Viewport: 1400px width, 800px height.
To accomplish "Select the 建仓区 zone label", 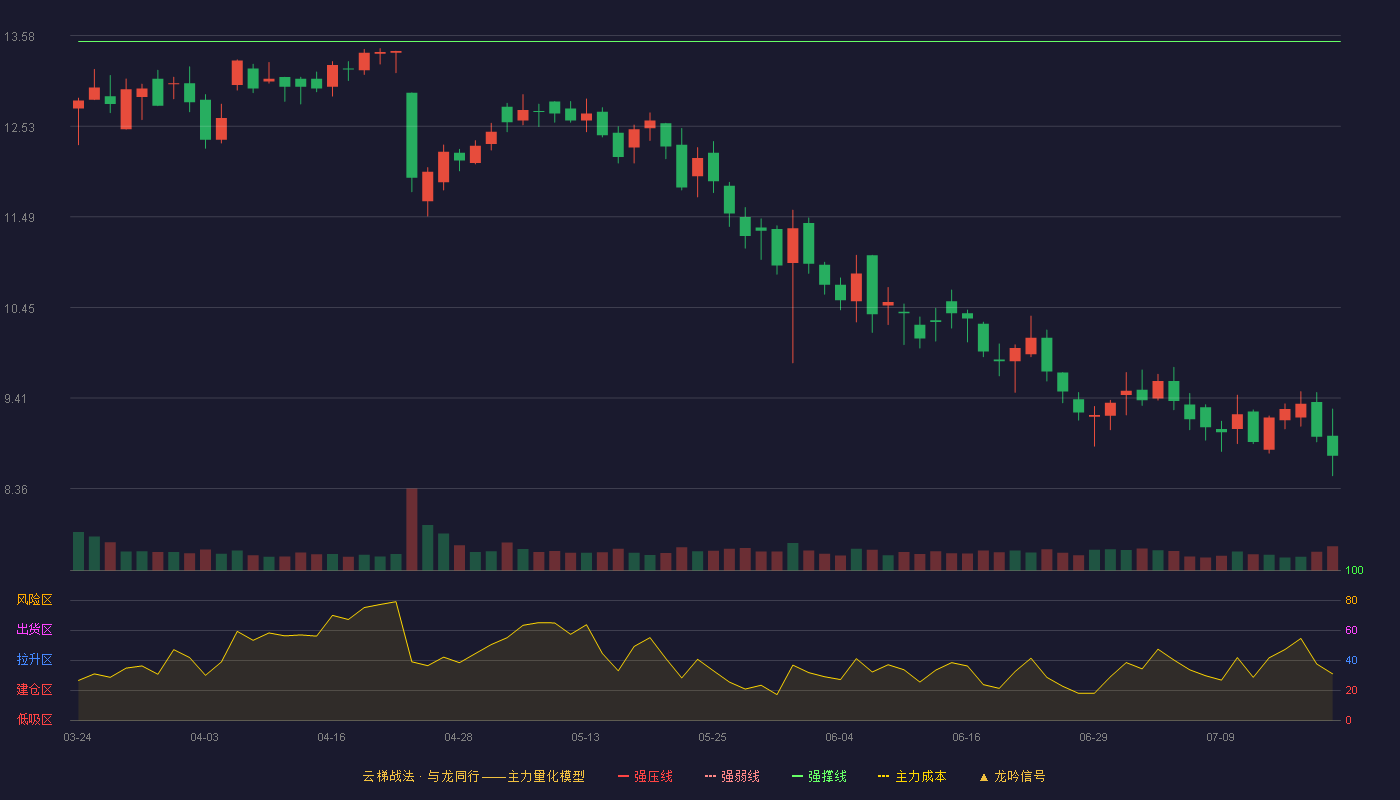I will tap(34, 690).
